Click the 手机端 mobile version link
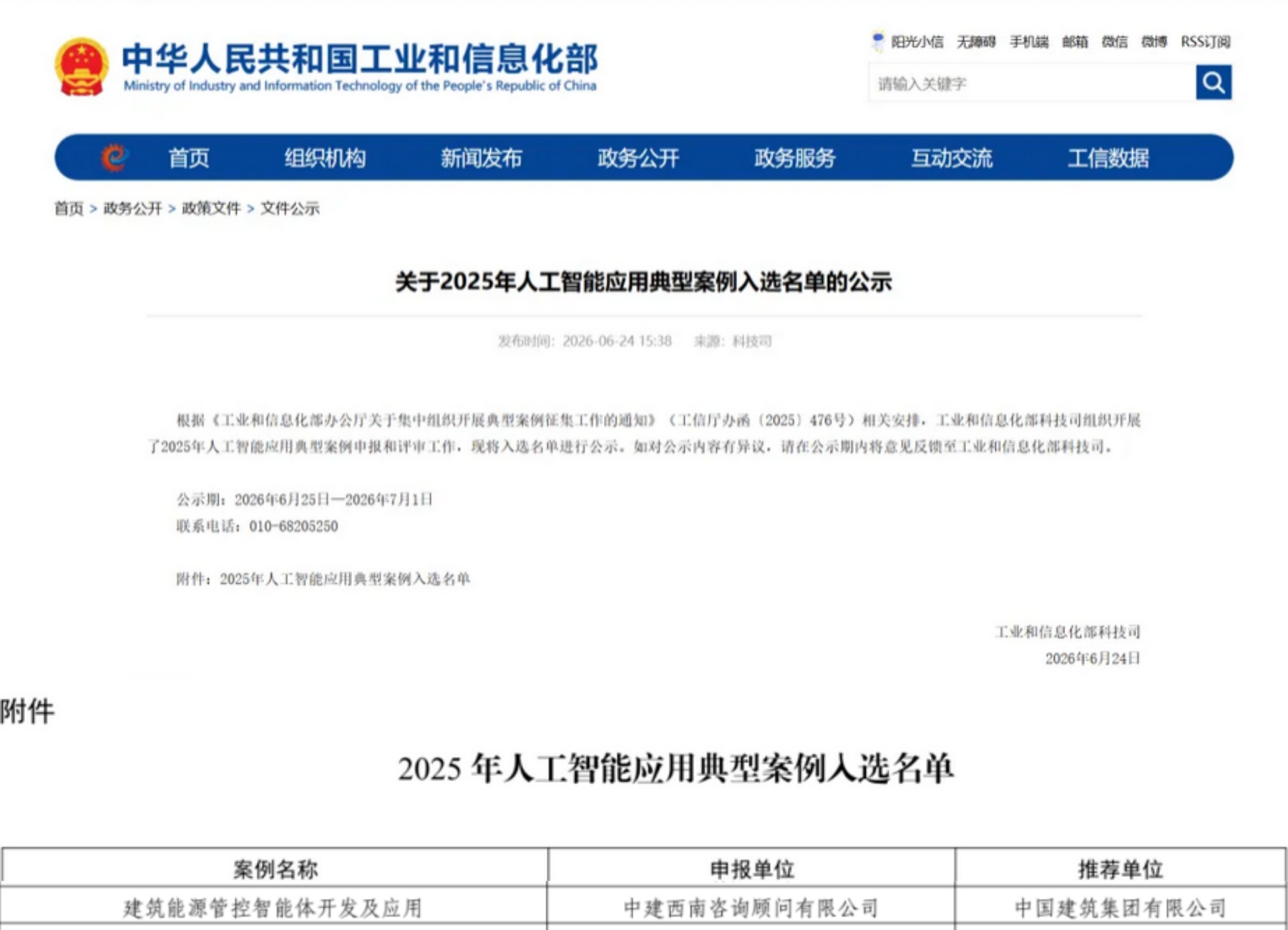 (1029, 42)
